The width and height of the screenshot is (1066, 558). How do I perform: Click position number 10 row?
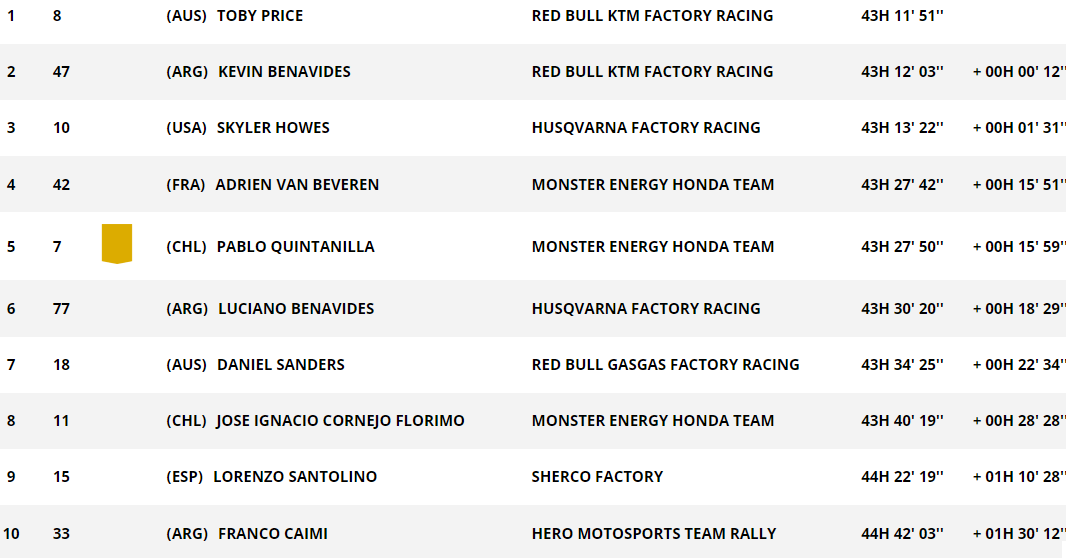[x=533, y=534]
